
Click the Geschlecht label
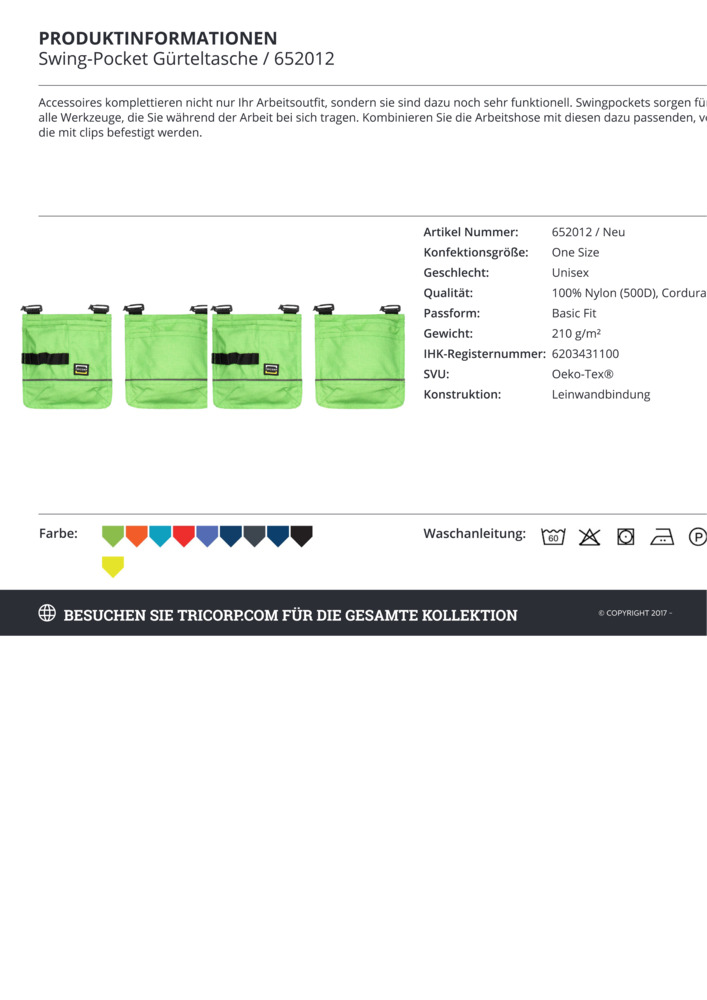click(456, 273)
